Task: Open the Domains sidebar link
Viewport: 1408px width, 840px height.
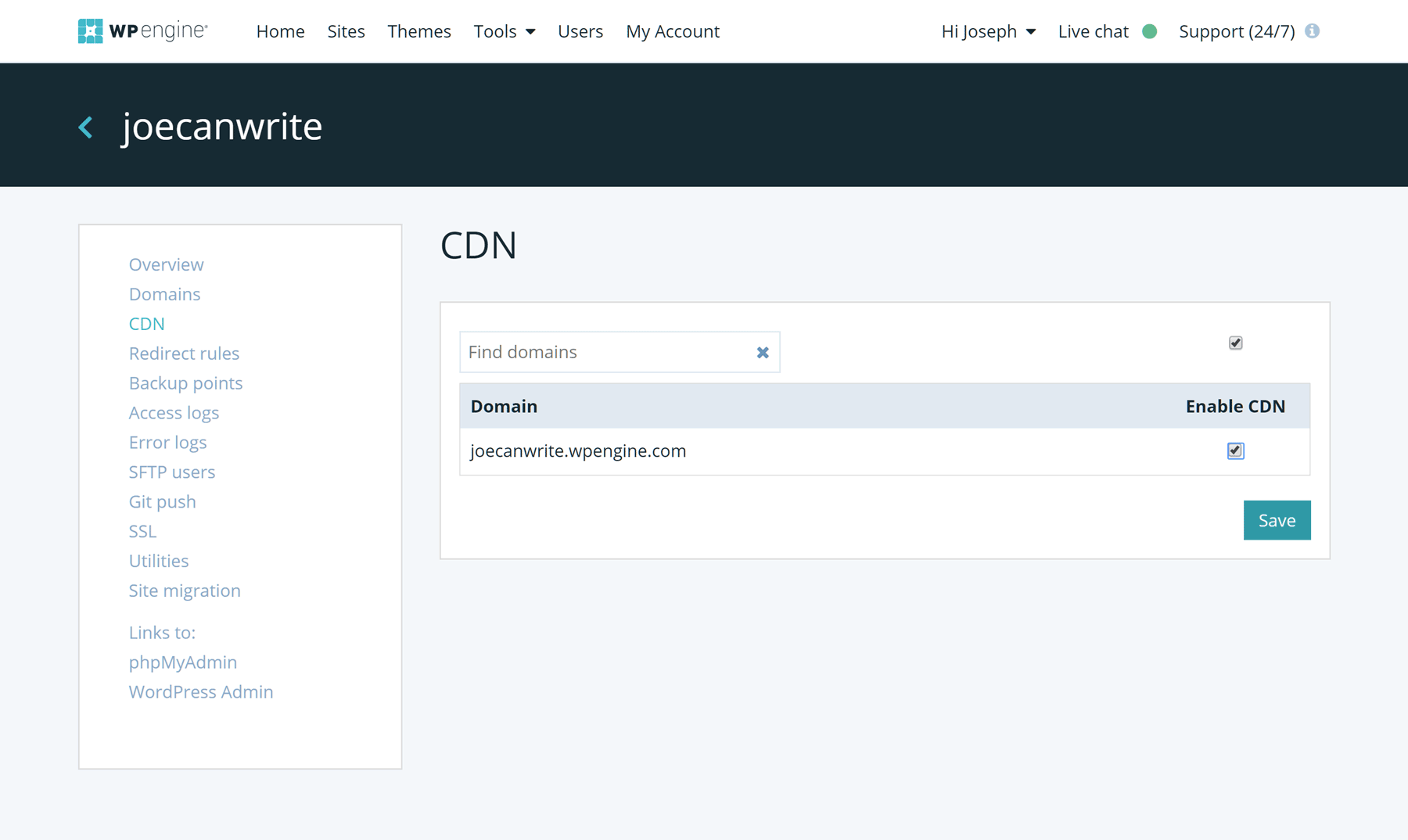Action: [x=164, y=294]
